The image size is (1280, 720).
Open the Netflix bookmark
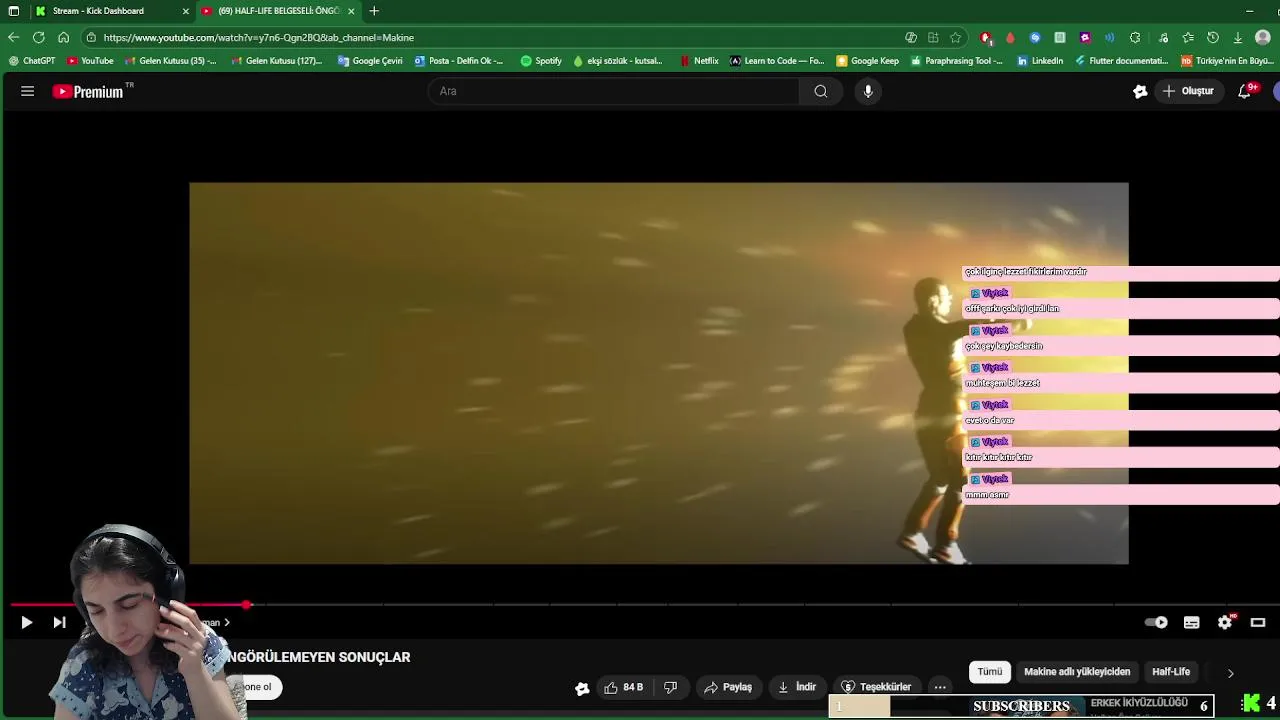699,61
